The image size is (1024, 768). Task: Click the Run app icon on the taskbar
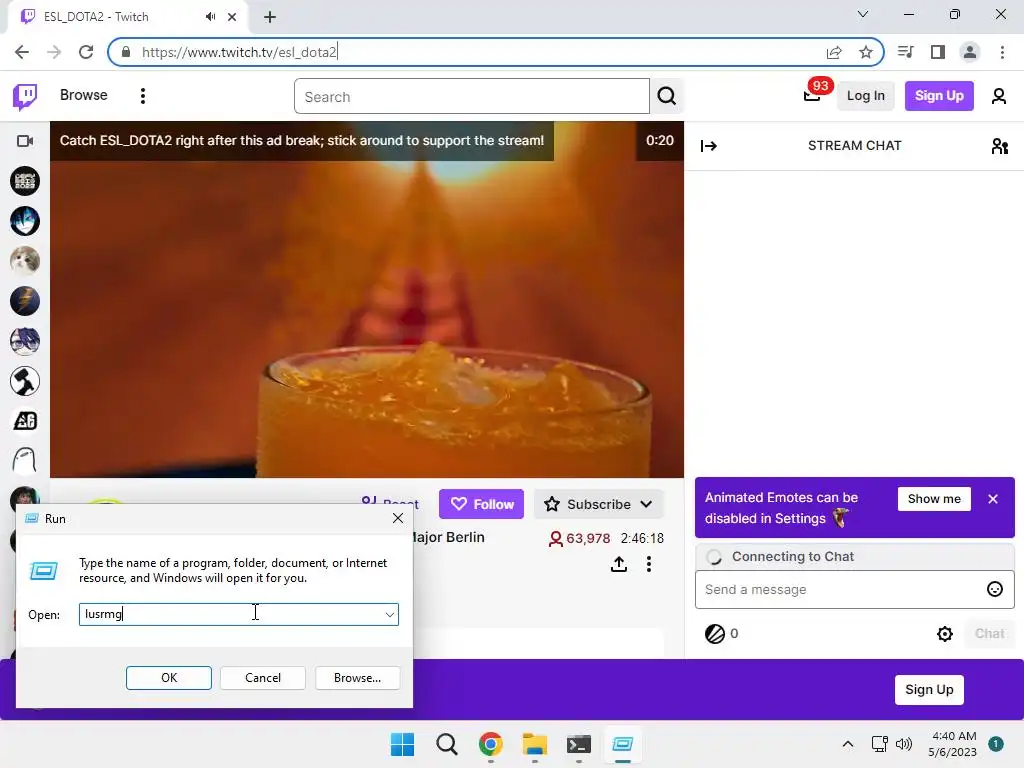[622, 744]
